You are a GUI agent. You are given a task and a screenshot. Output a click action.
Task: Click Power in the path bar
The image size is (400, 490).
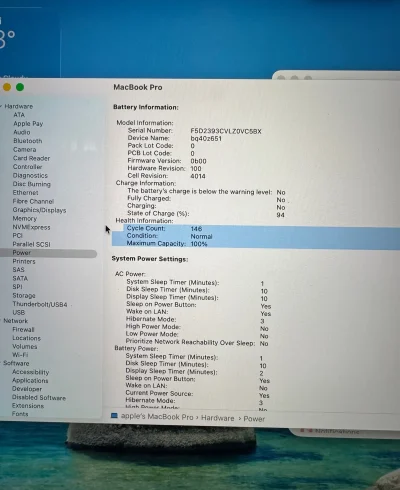(x=254, y=419)
